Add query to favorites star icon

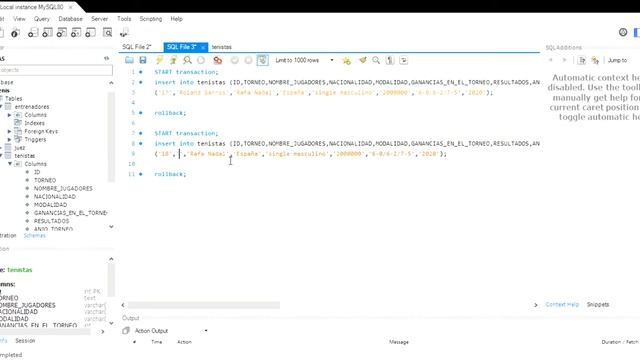coord(347,60)
